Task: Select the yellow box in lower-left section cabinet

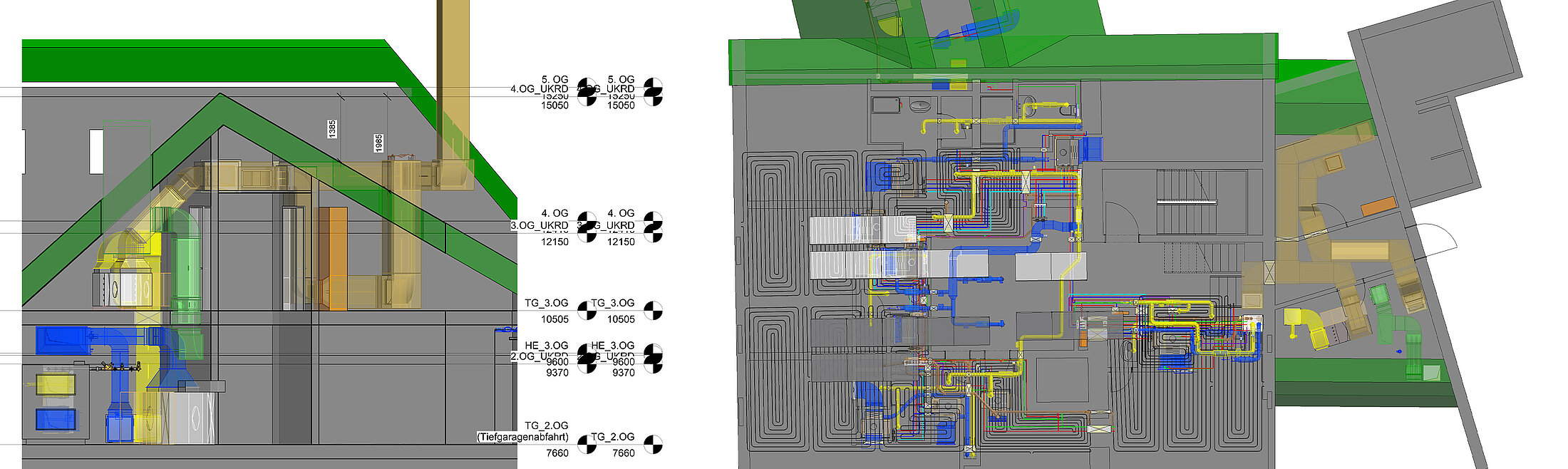Action: pos(56,385)
